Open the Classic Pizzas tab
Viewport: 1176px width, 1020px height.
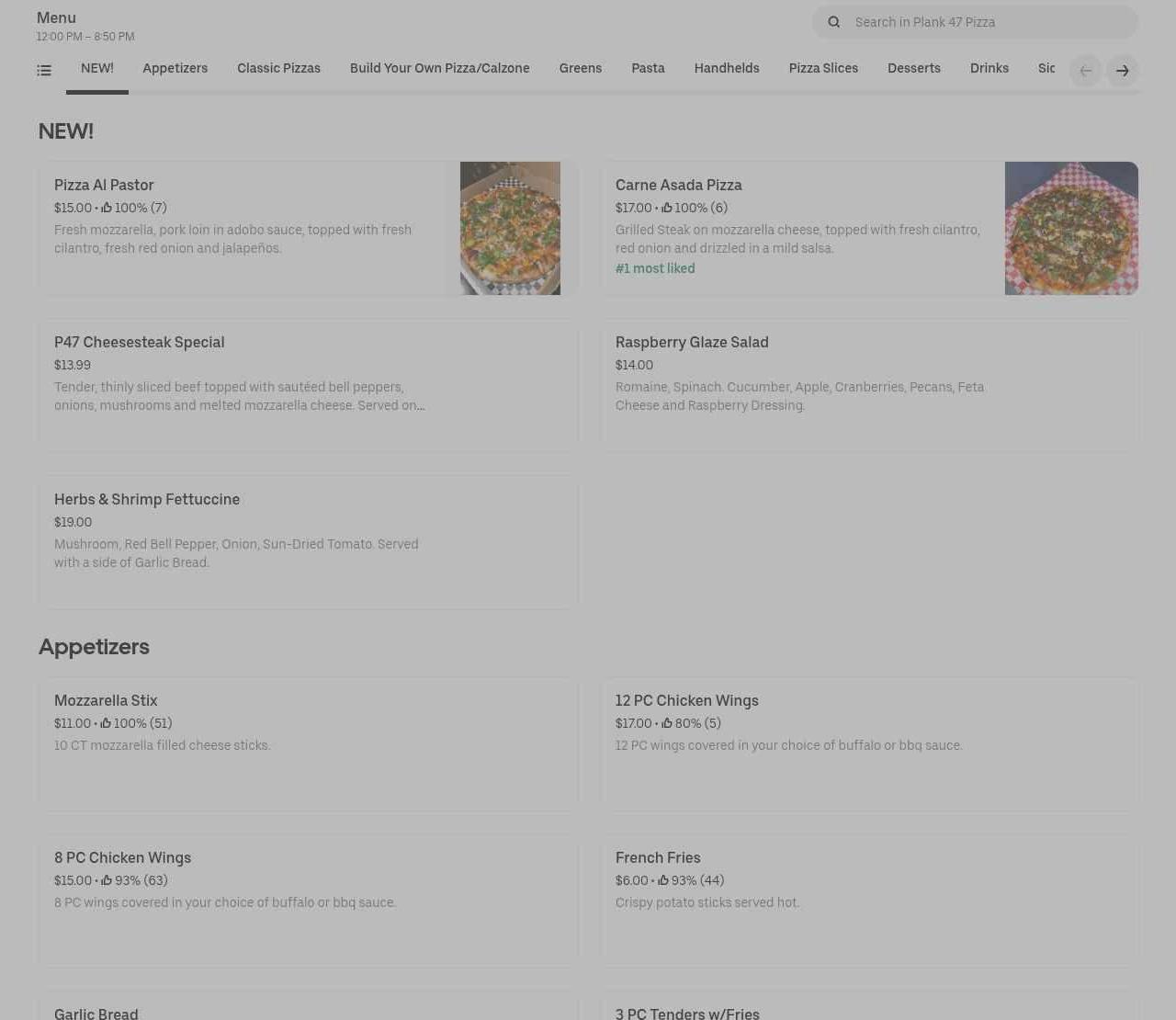[278, 69]
